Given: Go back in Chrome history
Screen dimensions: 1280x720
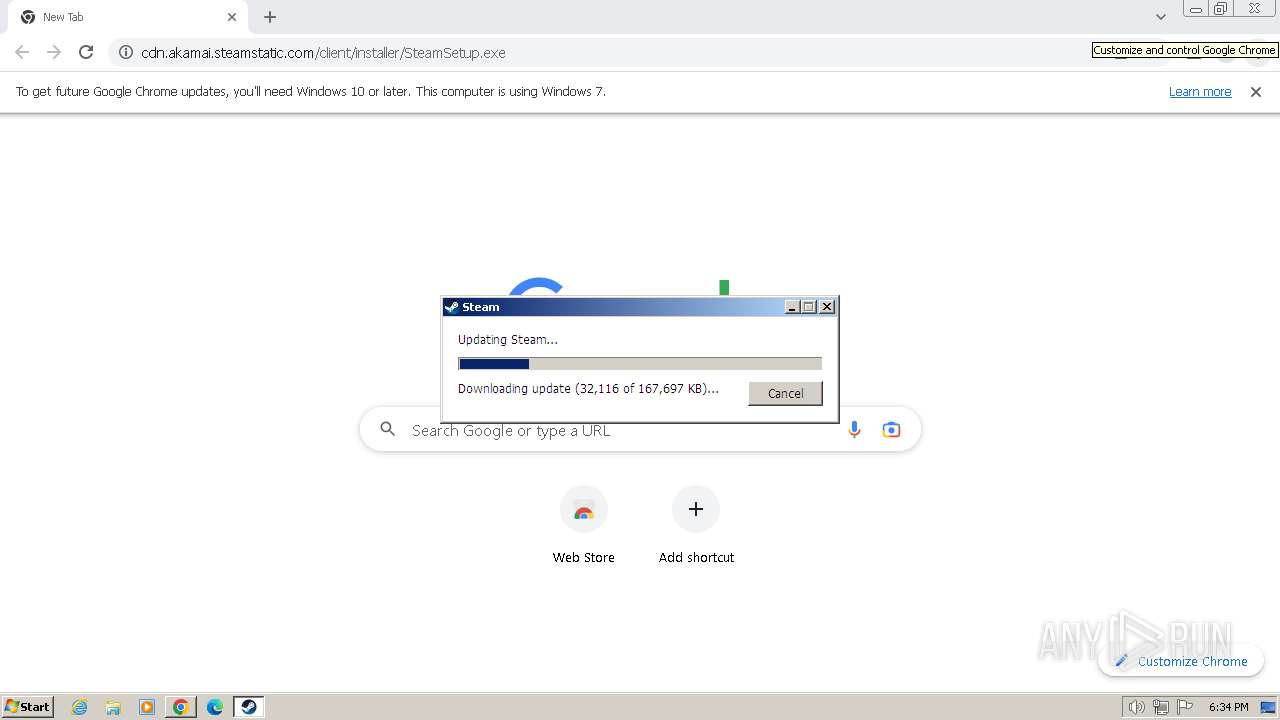Looking at the screenshot, I should coord(22,52).
